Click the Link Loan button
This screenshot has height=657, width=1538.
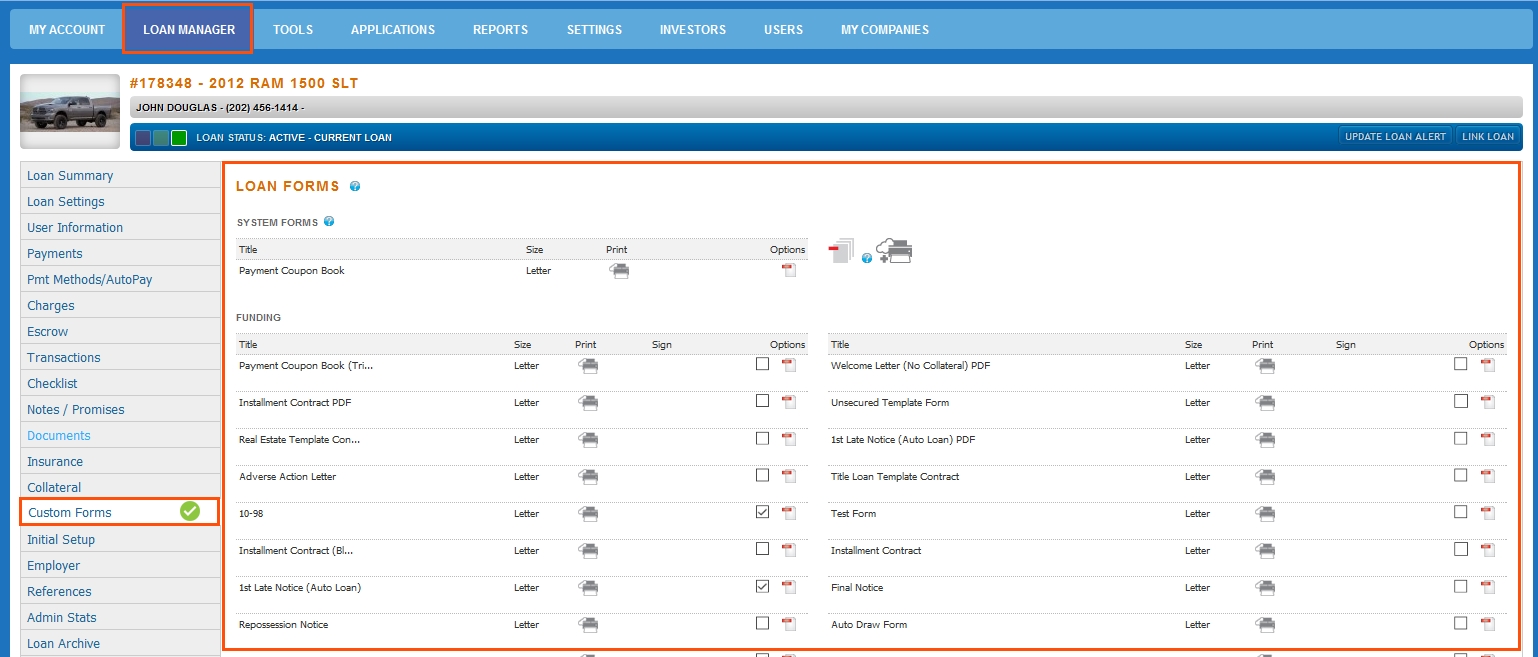click(1488, 137)
